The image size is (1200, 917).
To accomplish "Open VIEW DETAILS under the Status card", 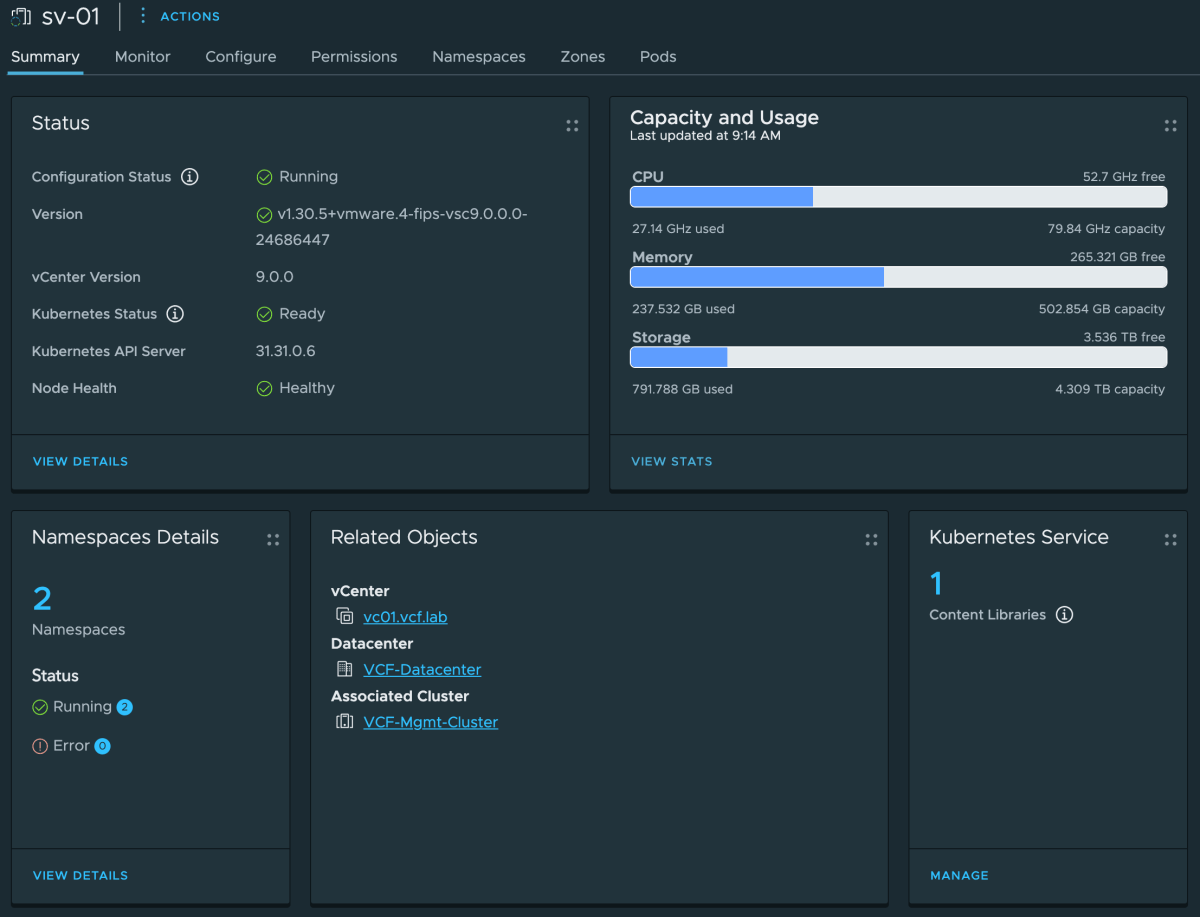I will (x=80, y=461).
